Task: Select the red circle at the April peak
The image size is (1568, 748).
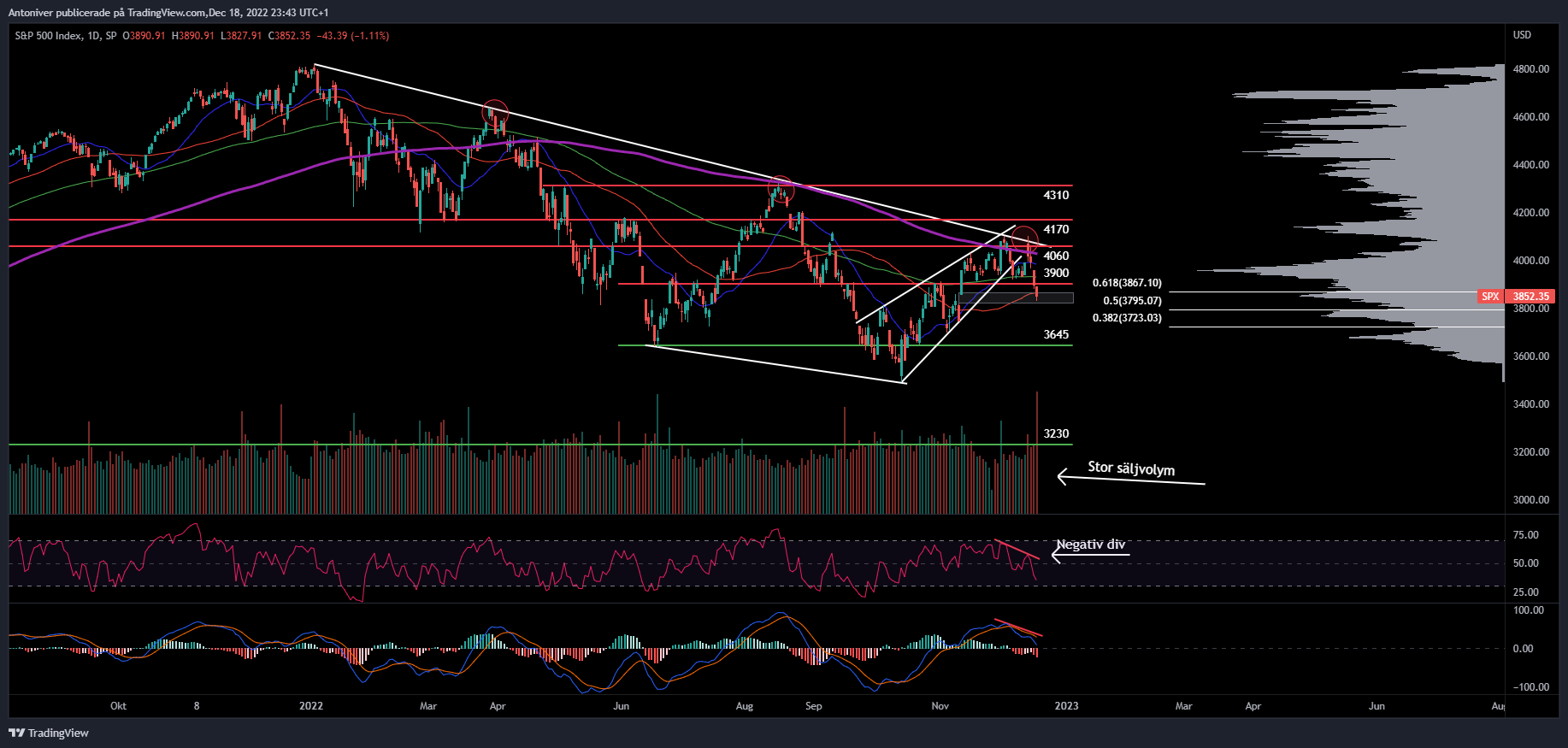Action: click(495, 112)
